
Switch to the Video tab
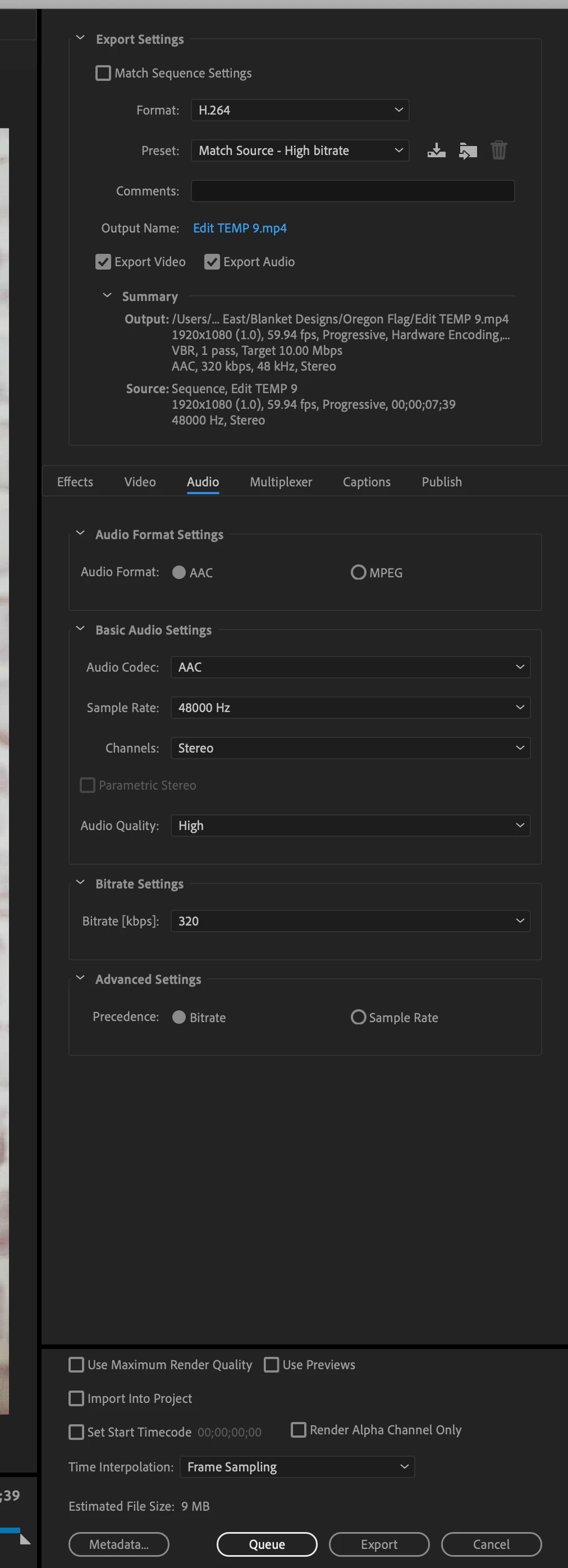coord(140,481)
